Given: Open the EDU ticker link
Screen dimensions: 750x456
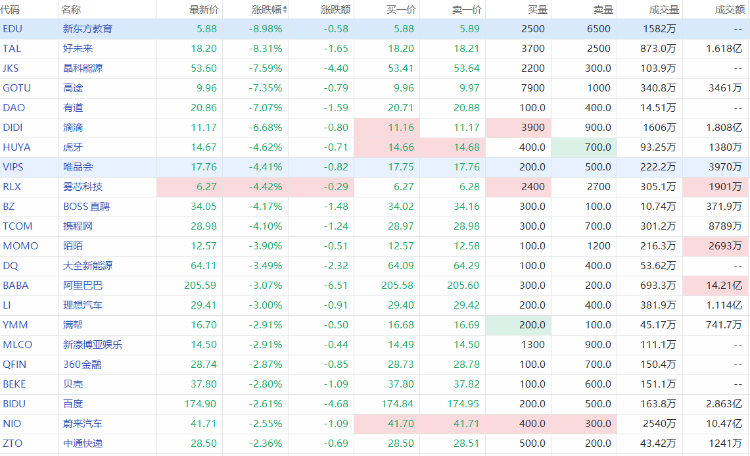Looking at the screenshot, I should pyautogui.click(x=12, y=29).
